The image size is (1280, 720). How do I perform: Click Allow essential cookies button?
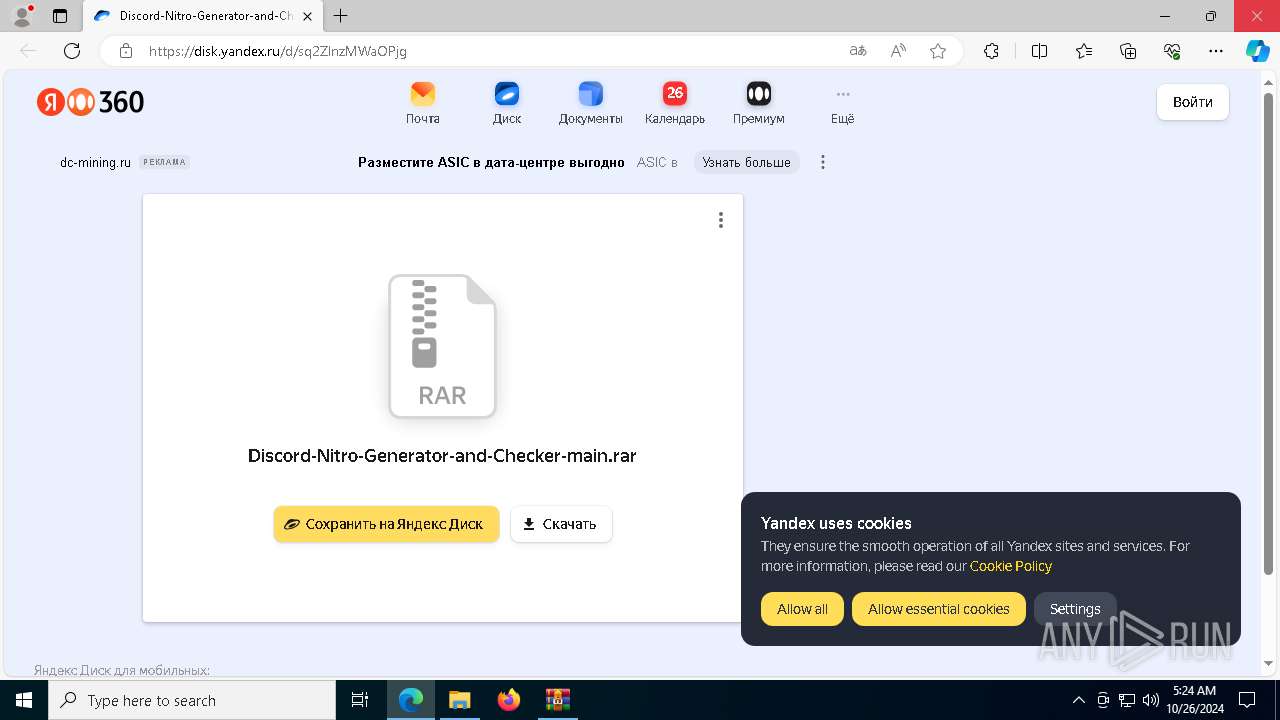(x=939, y=609)
